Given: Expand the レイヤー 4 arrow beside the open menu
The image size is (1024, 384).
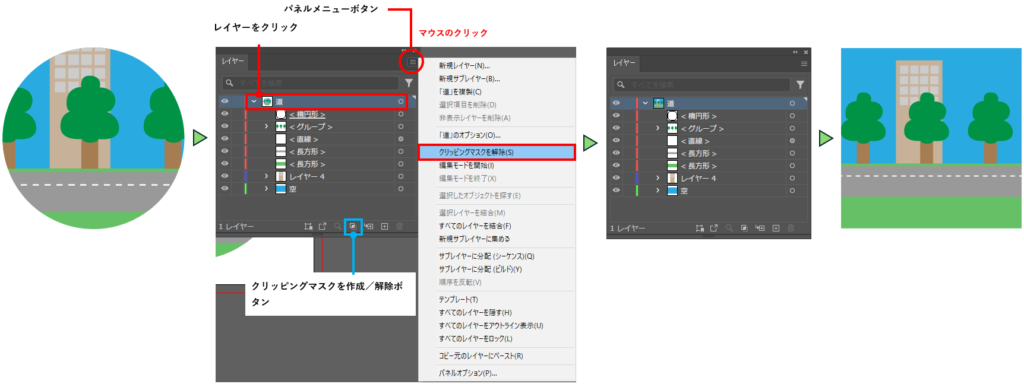Looking at the screenshot, I should pyautogui.click(x=266, y=176).
